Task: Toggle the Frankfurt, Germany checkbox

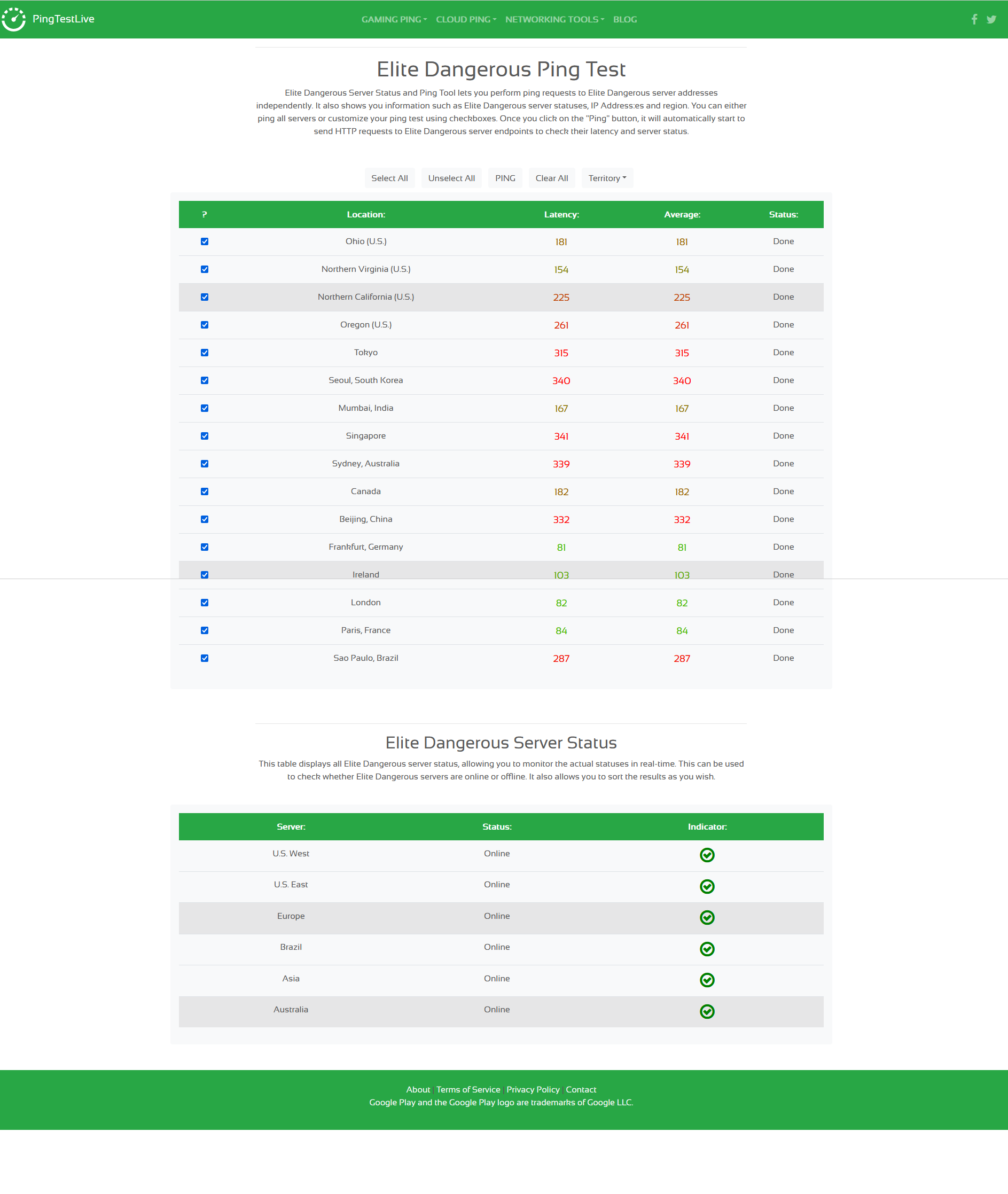Action: click(205, 547)
